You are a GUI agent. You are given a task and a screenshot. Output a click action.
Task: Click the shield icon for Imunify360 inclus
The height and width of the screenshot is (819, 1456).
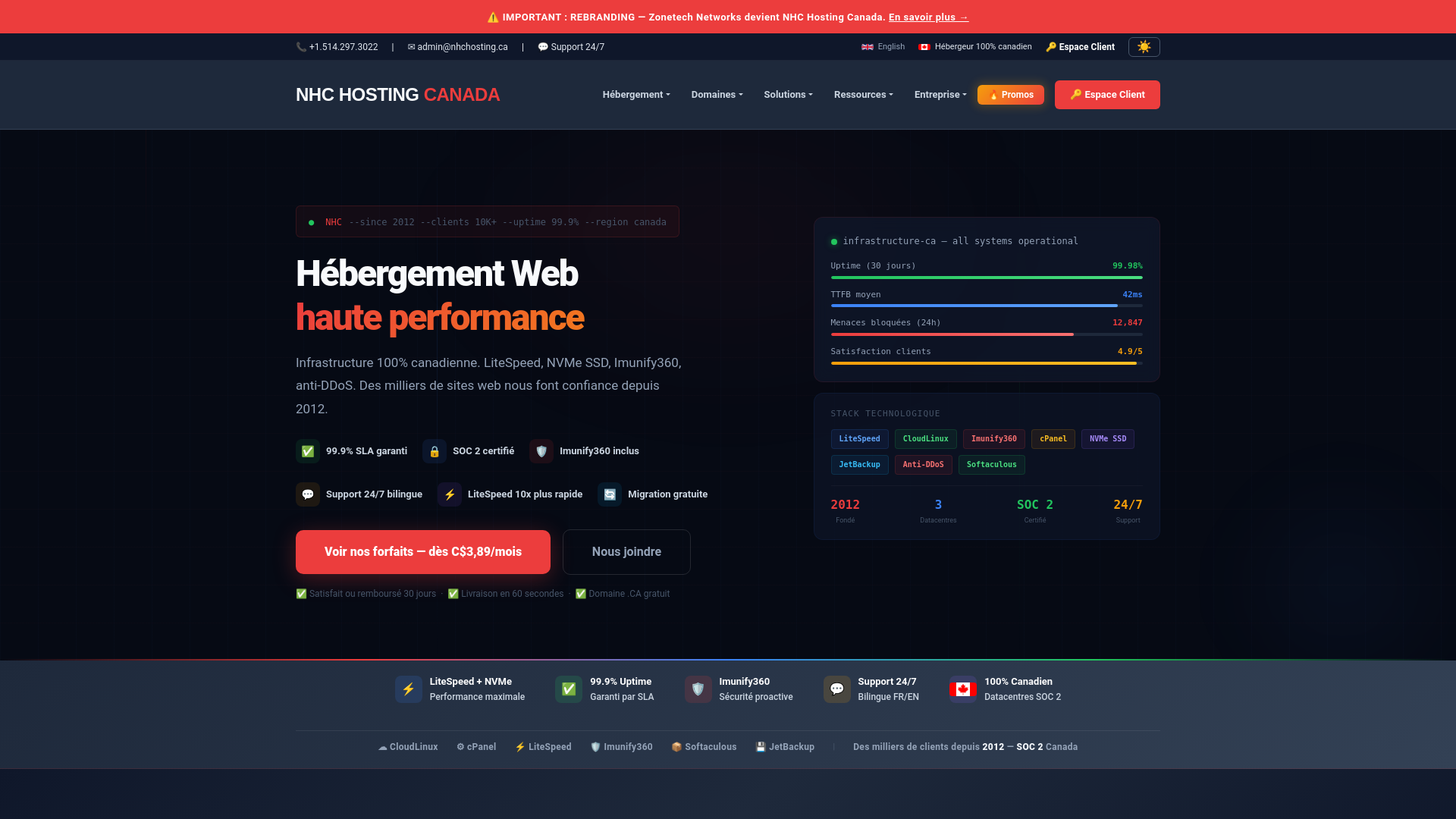pyautogui.click(x=541, y=451)
